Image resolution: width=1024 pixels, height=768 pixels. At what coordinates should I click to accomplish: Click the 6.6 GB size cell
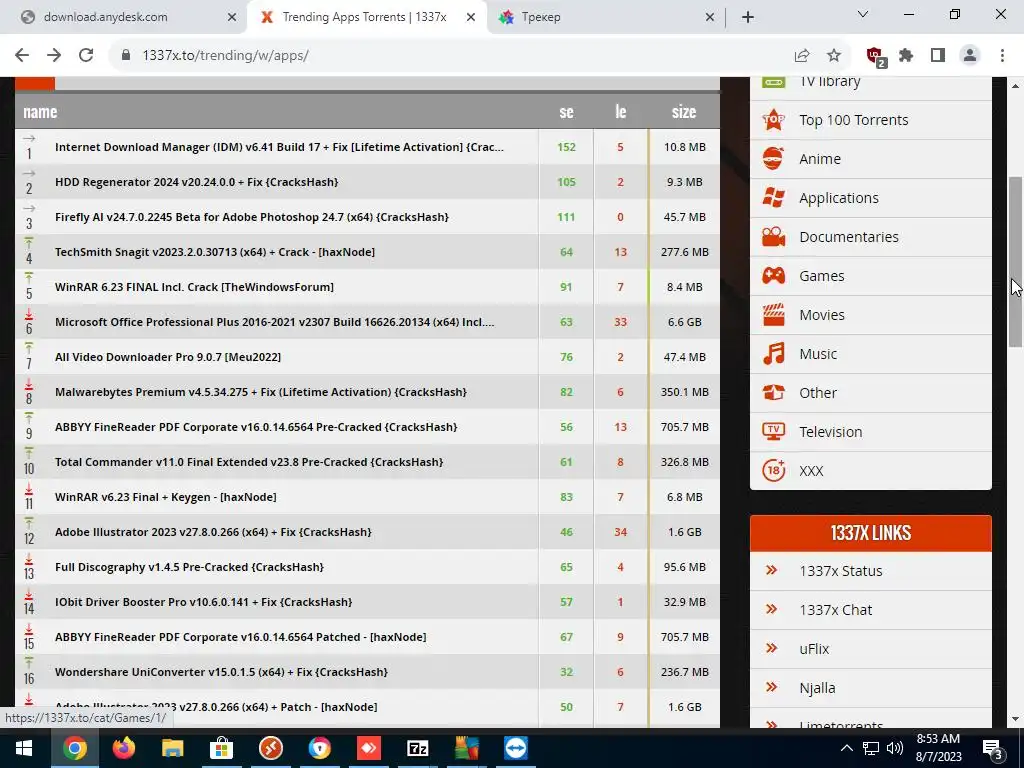pos(684,322)
